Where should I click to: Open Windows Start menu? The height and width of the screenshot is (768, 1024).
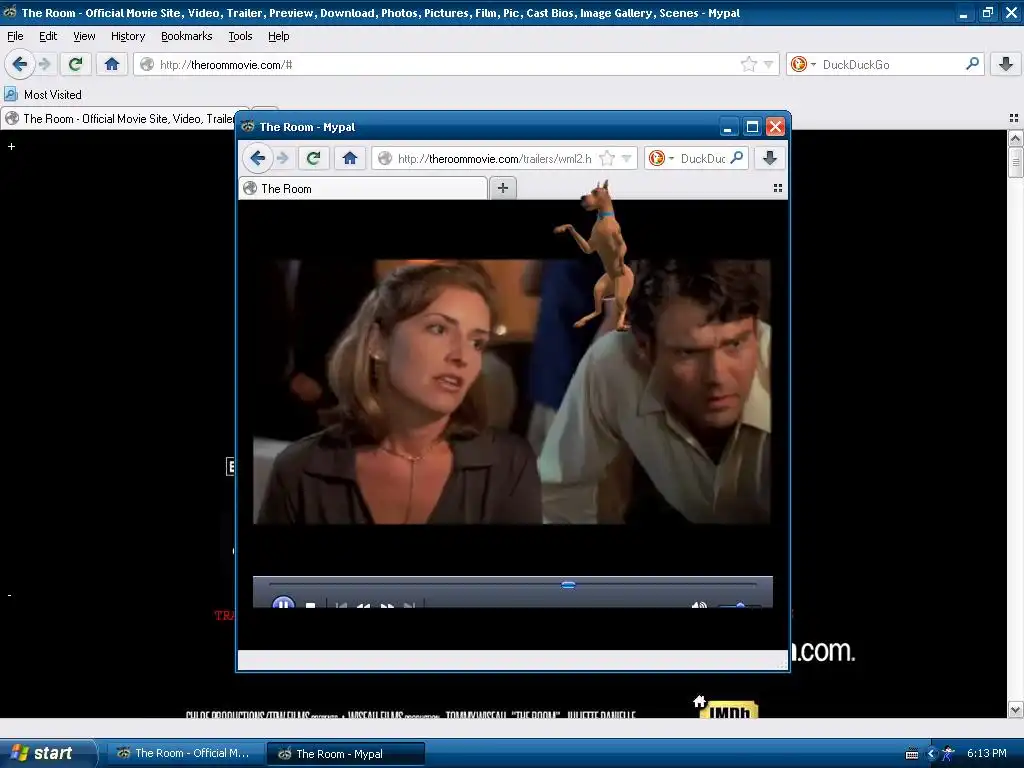pyautogui.click(x=47, y=753)
